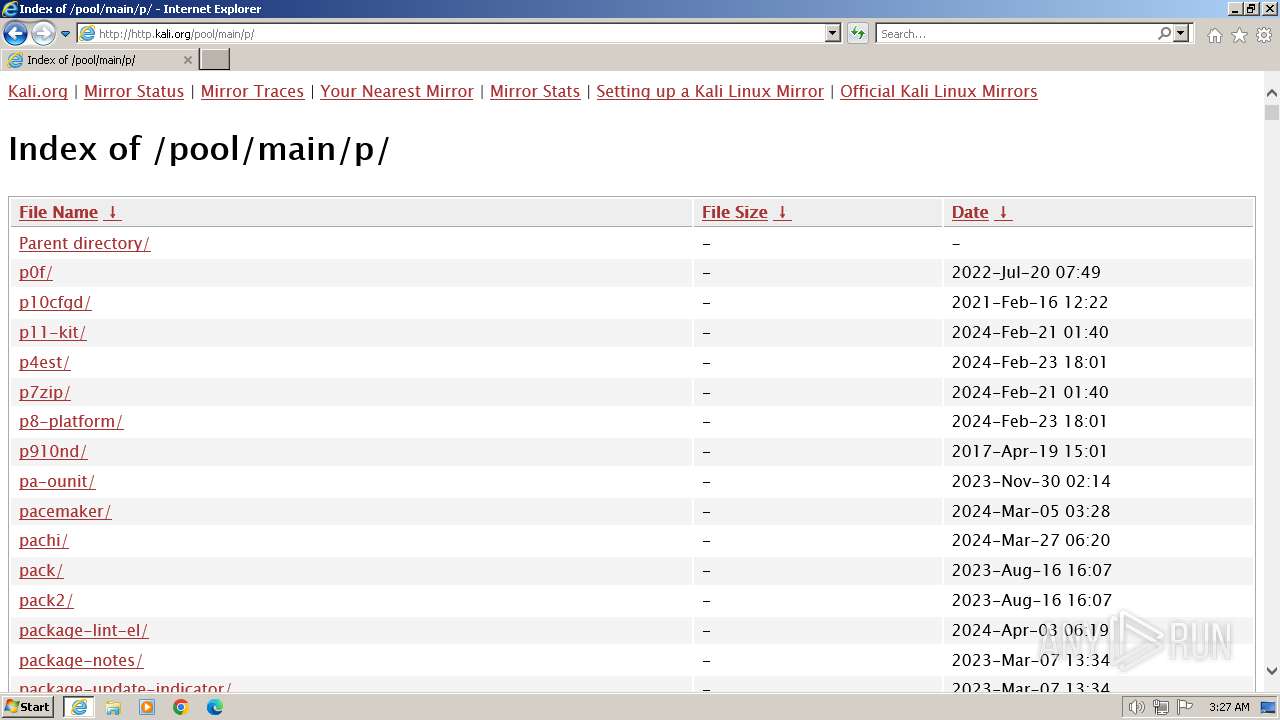Click the search magnifier icon
1280x720 pixels.
click(x=1164, y=34)
